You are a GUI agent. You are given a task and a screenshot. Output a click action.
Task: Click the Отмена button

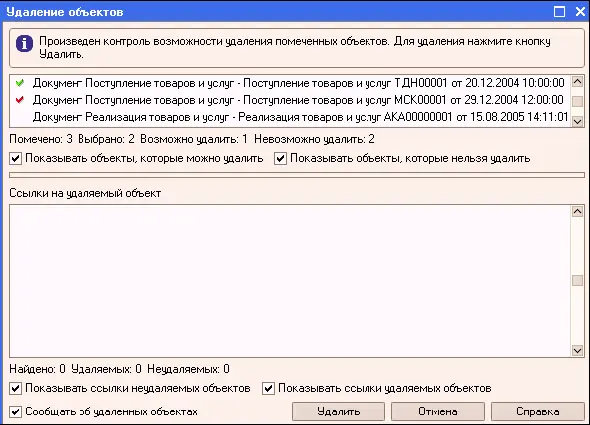click(438, 411)
